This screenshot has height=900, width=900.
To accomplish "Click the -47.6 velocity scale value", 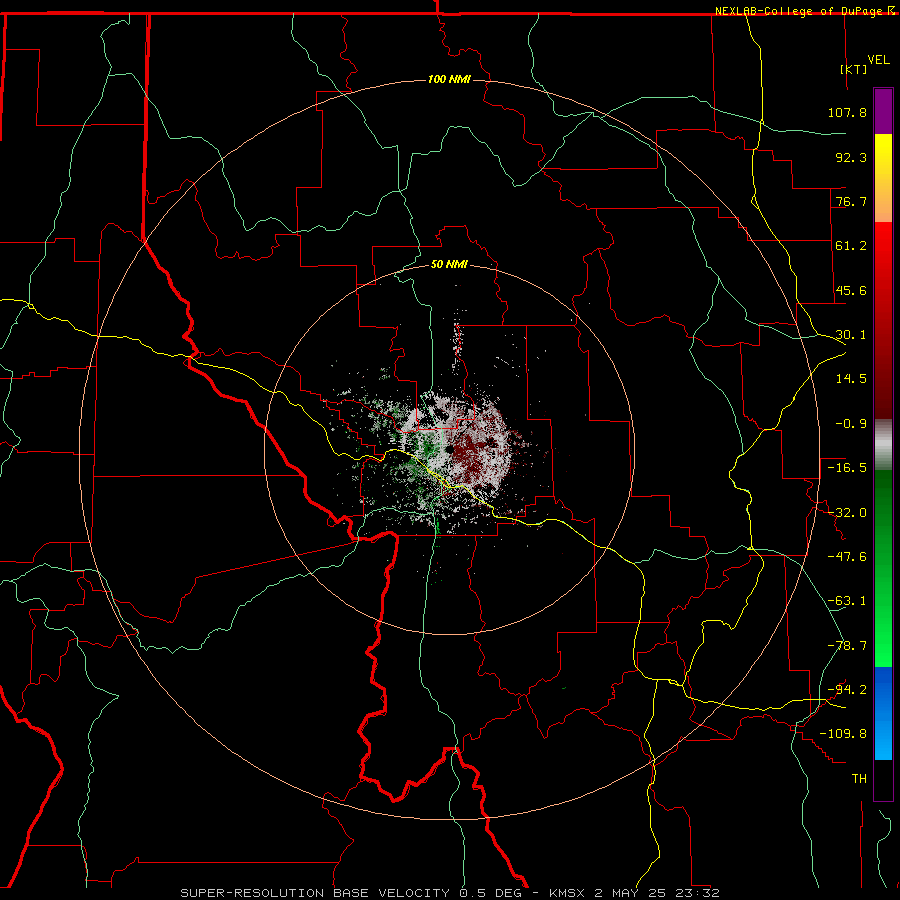I will tap(847, 557).
